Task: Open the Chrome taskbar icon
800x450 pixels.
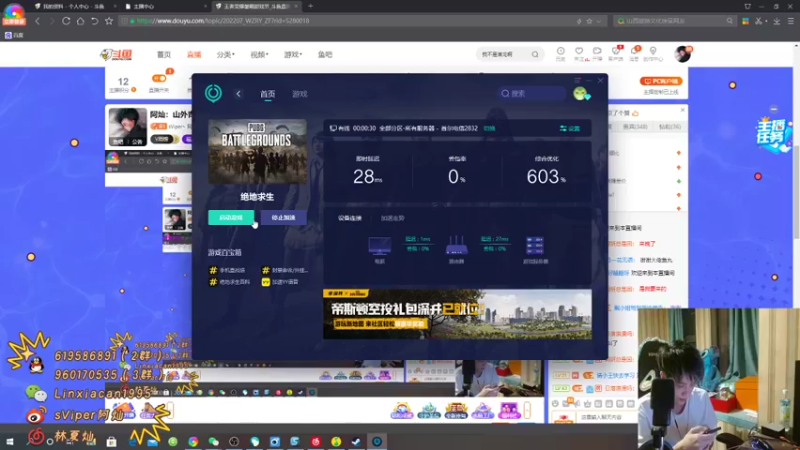Action: click(193, 442)
